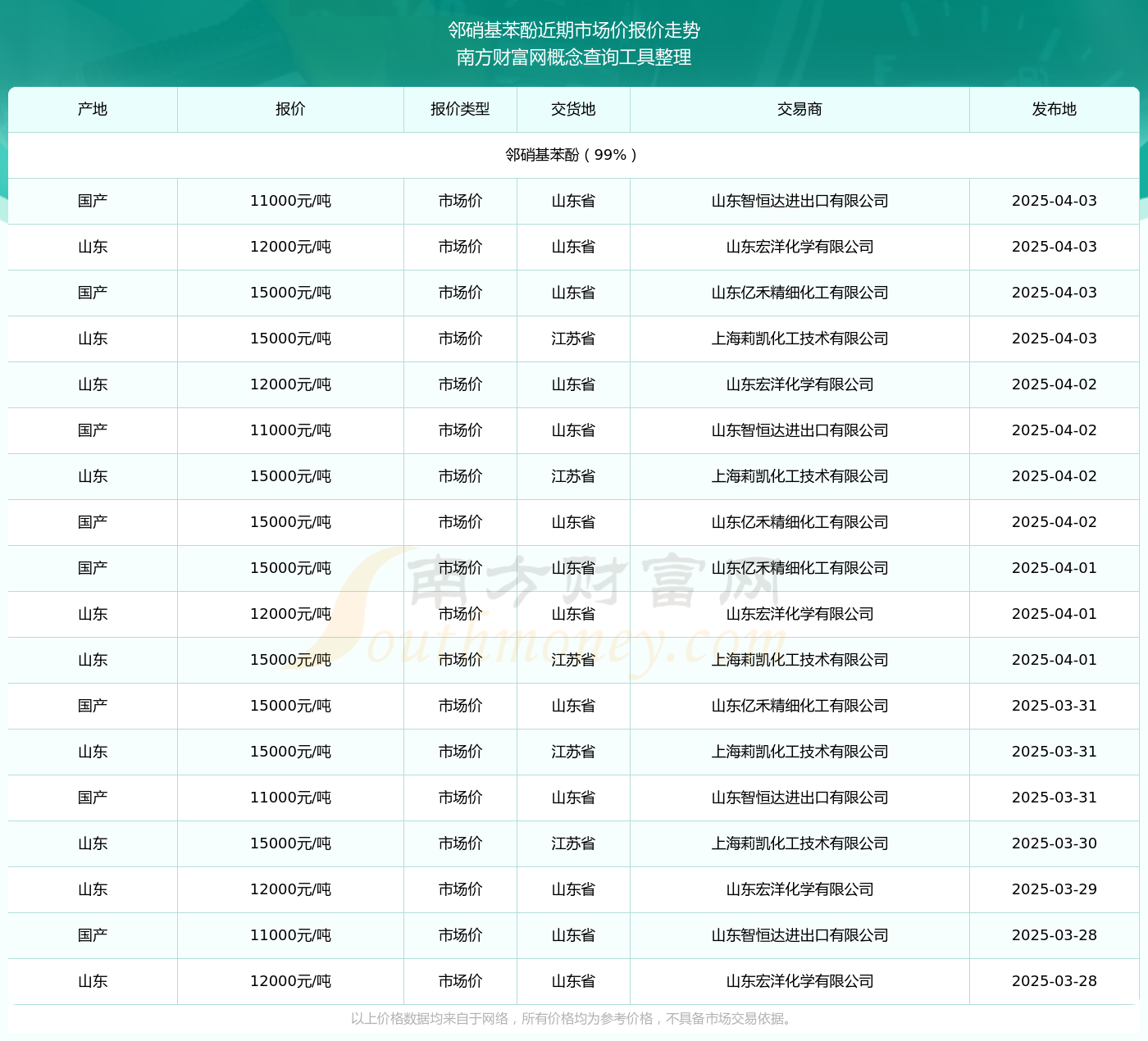Click 江苏省 in the 2025-03-30 row
The image size is (1148, 1041).
(x=573, y=843)
